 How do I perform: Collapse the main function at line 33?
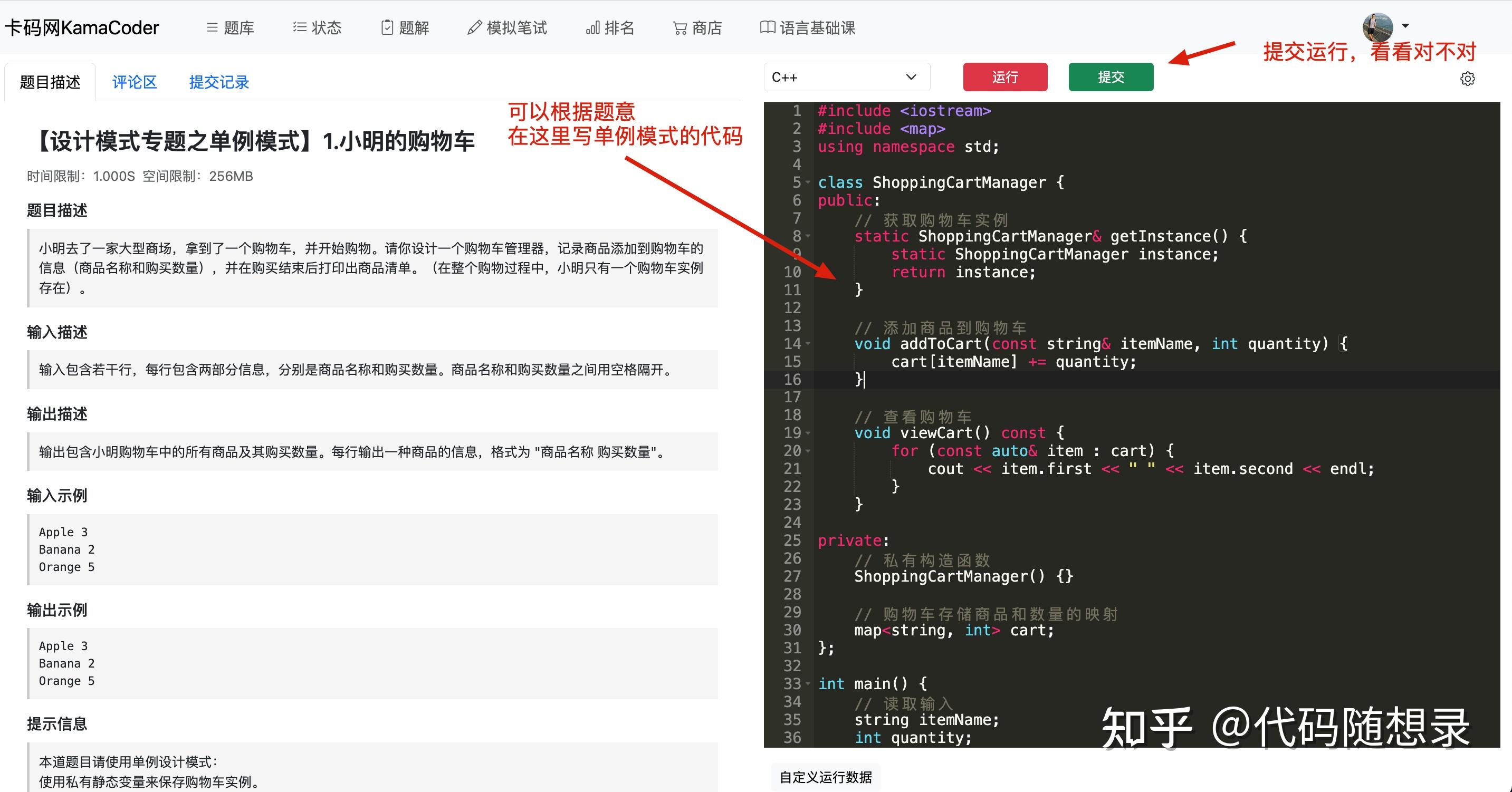(808, 684)
